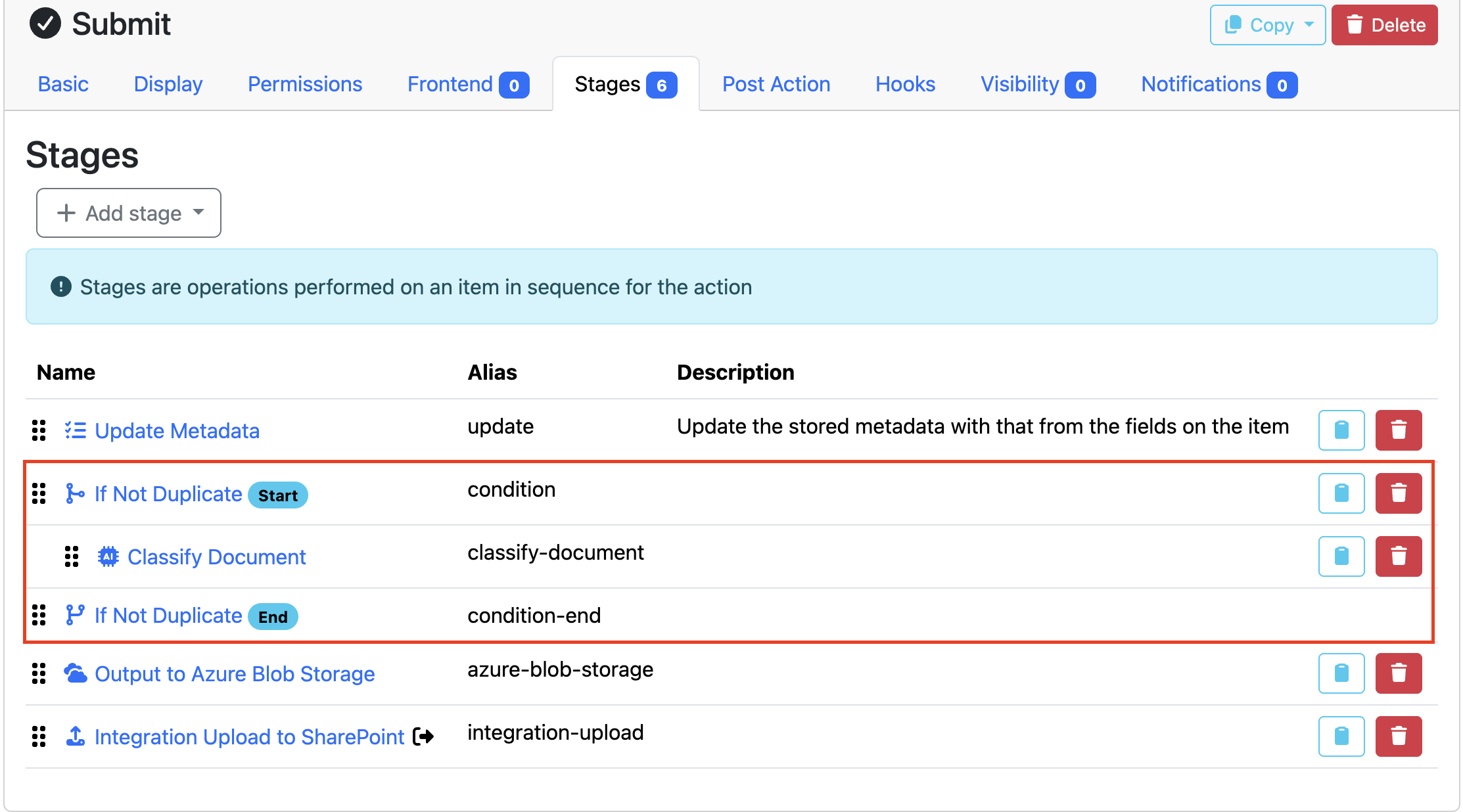The width and height of the screenshot is (1463, 812).
Task: Click the AI chip icon beside Classify Document
Action: [108, 556]
